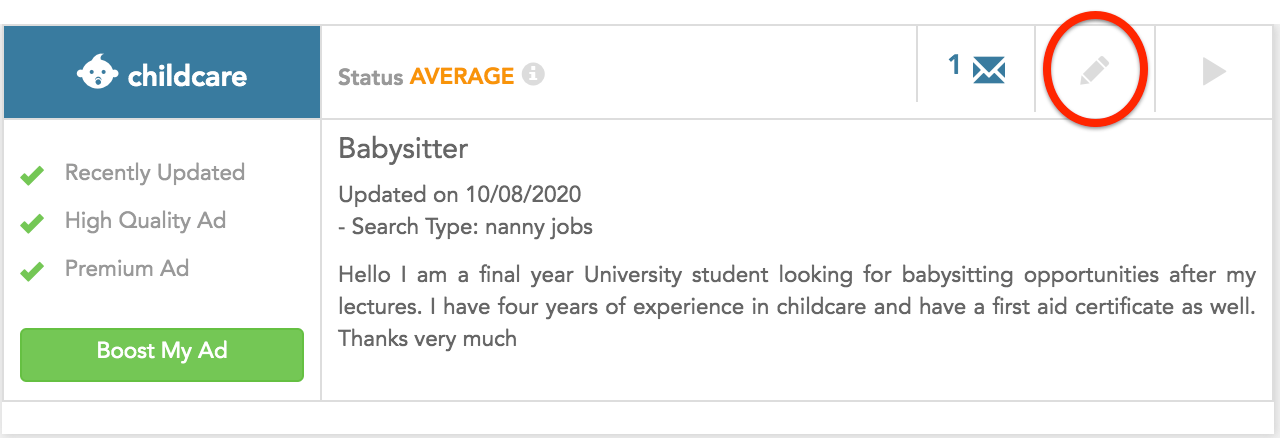The image size is (1280, 438).
Task: Click the ad description paragraph text
Action: pos(797,306)
